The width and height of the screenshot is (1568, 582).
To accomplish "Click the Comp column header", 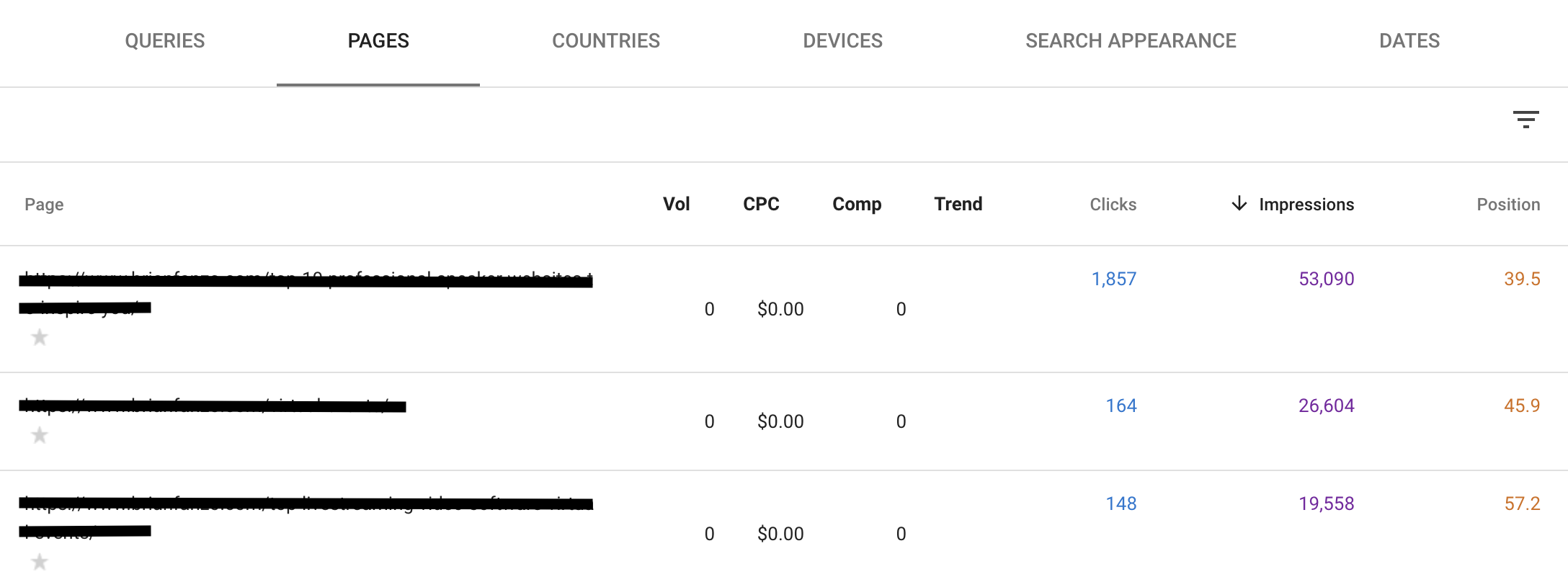I will 857,204.
